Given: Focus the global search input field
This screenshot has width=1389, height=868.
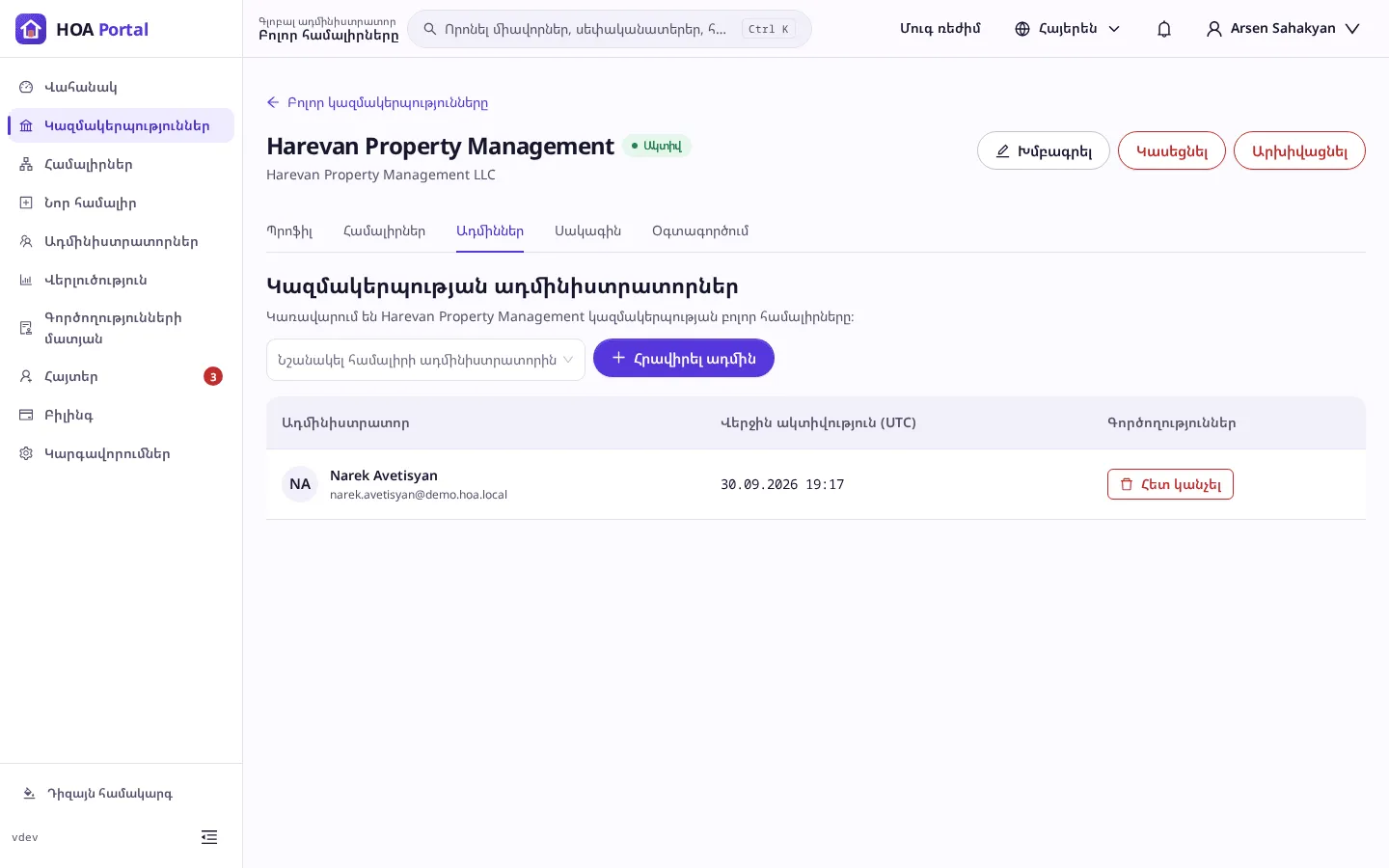Looking at the screenshot, I should pyautogui.click(x=610, y=29).
